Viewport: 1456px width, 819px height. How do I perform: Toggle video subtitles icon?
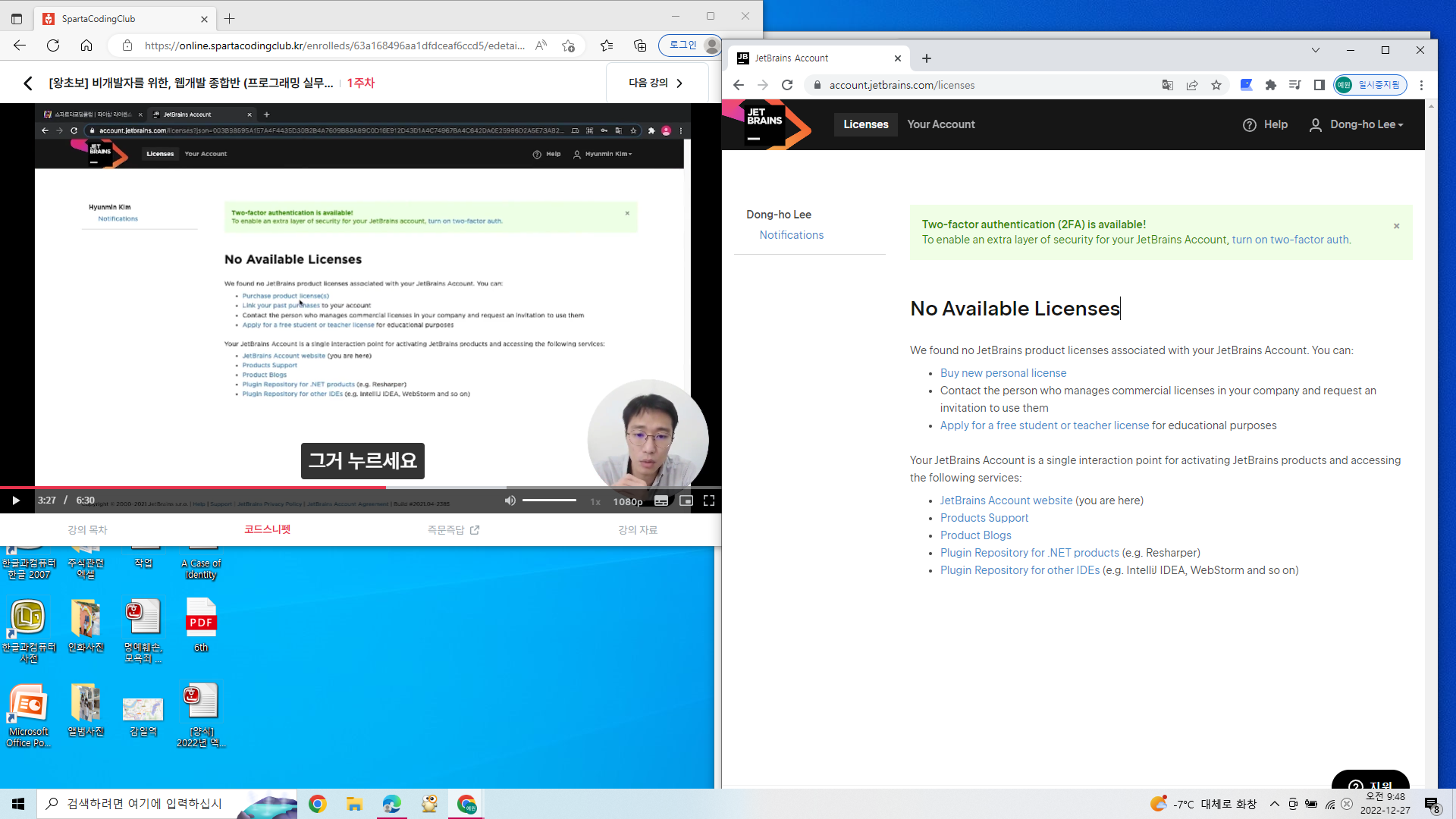661,500
